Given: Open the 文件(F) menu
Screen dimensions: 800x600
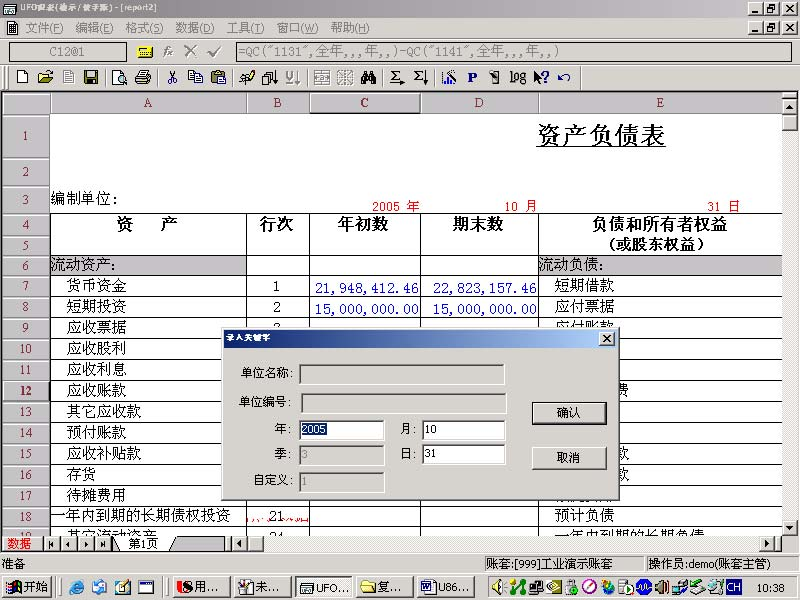Looking at the screenshot, I should (x=43, y=28).
